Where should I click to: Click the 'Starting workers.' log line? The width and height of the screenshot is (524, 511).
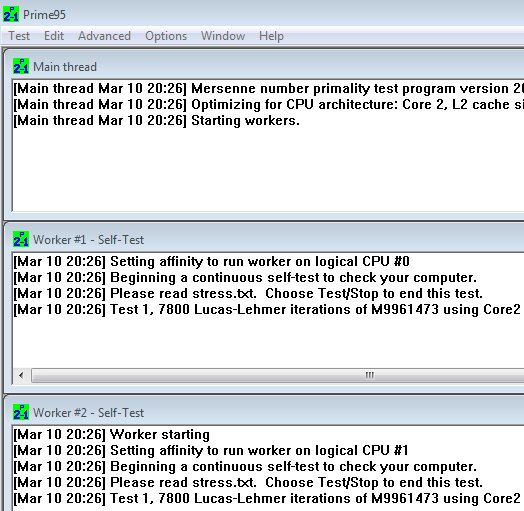pyautogui.click(x=156, y=121)
